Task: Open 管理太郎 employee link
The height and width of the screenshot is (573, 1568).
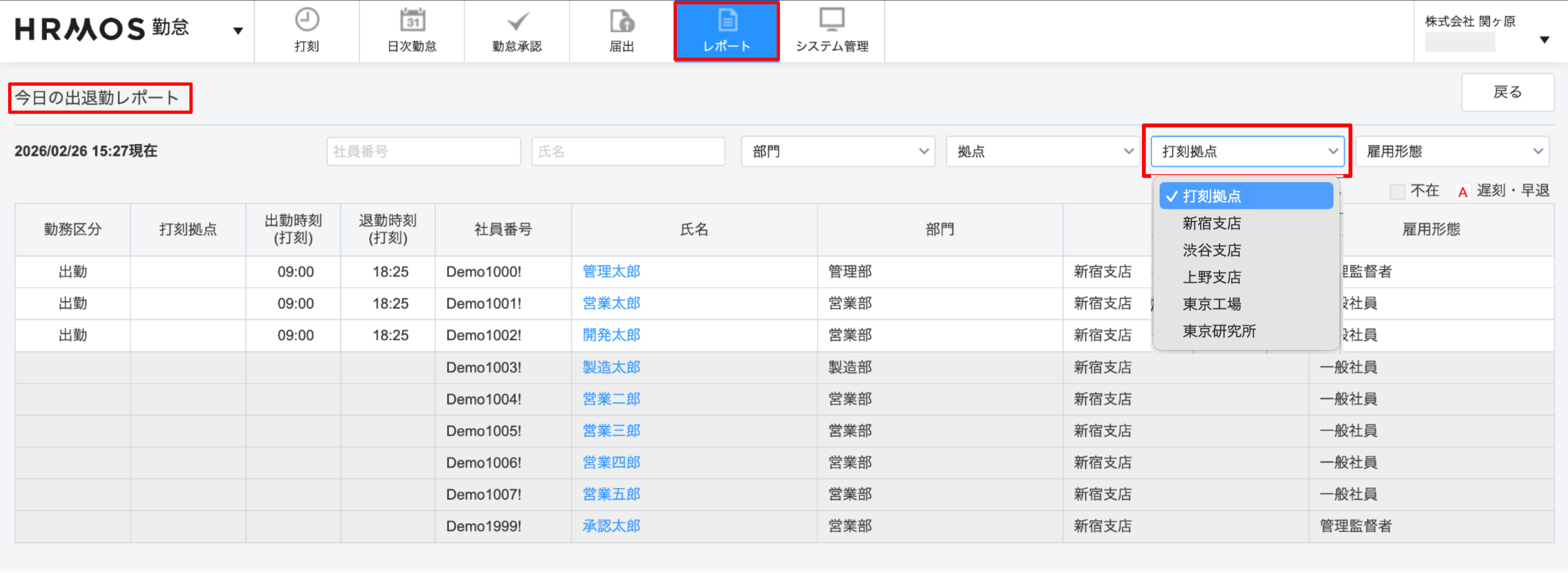Action: [x=611, y=271]
